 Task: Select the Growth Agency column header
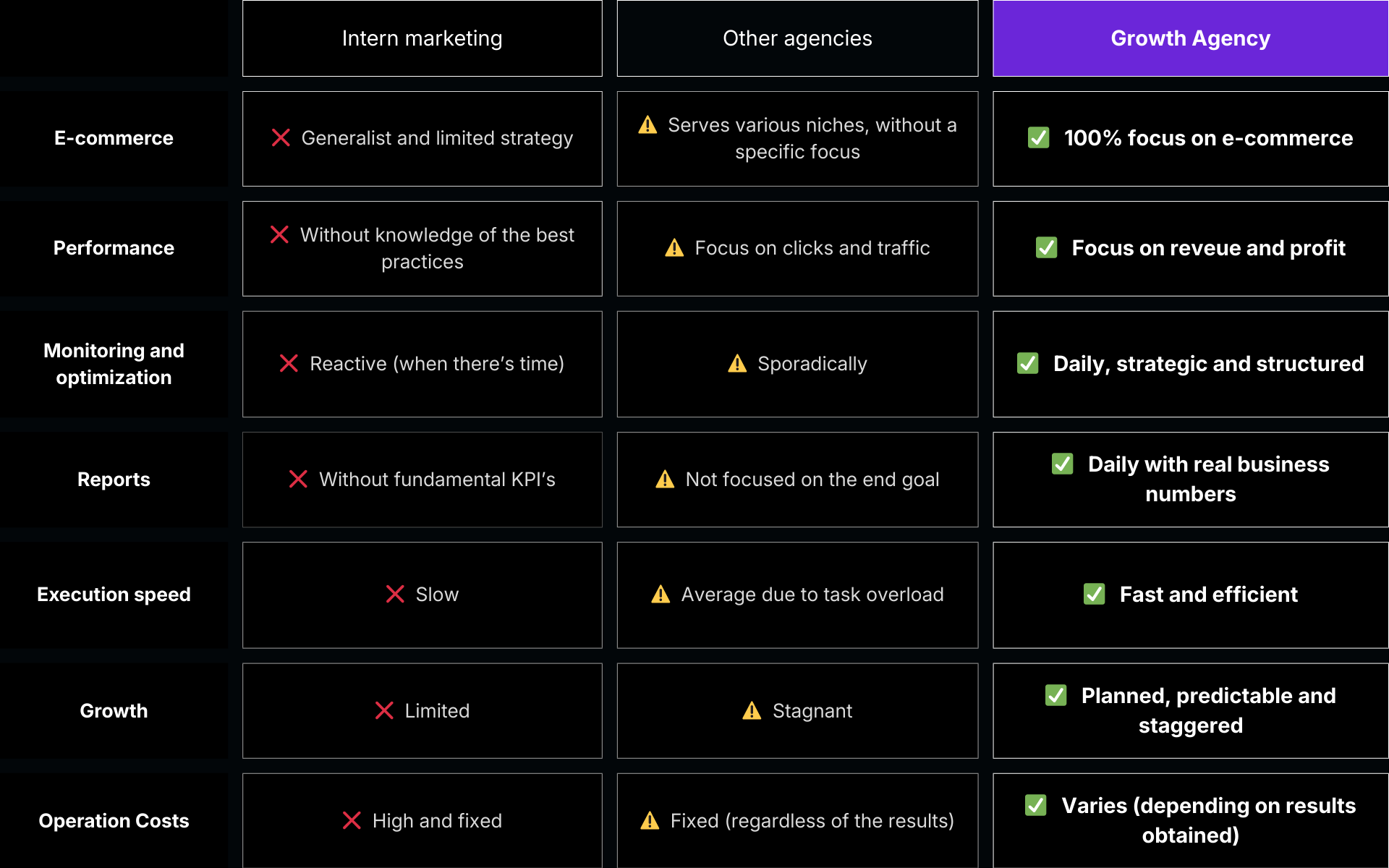(x=1190, y=38)
